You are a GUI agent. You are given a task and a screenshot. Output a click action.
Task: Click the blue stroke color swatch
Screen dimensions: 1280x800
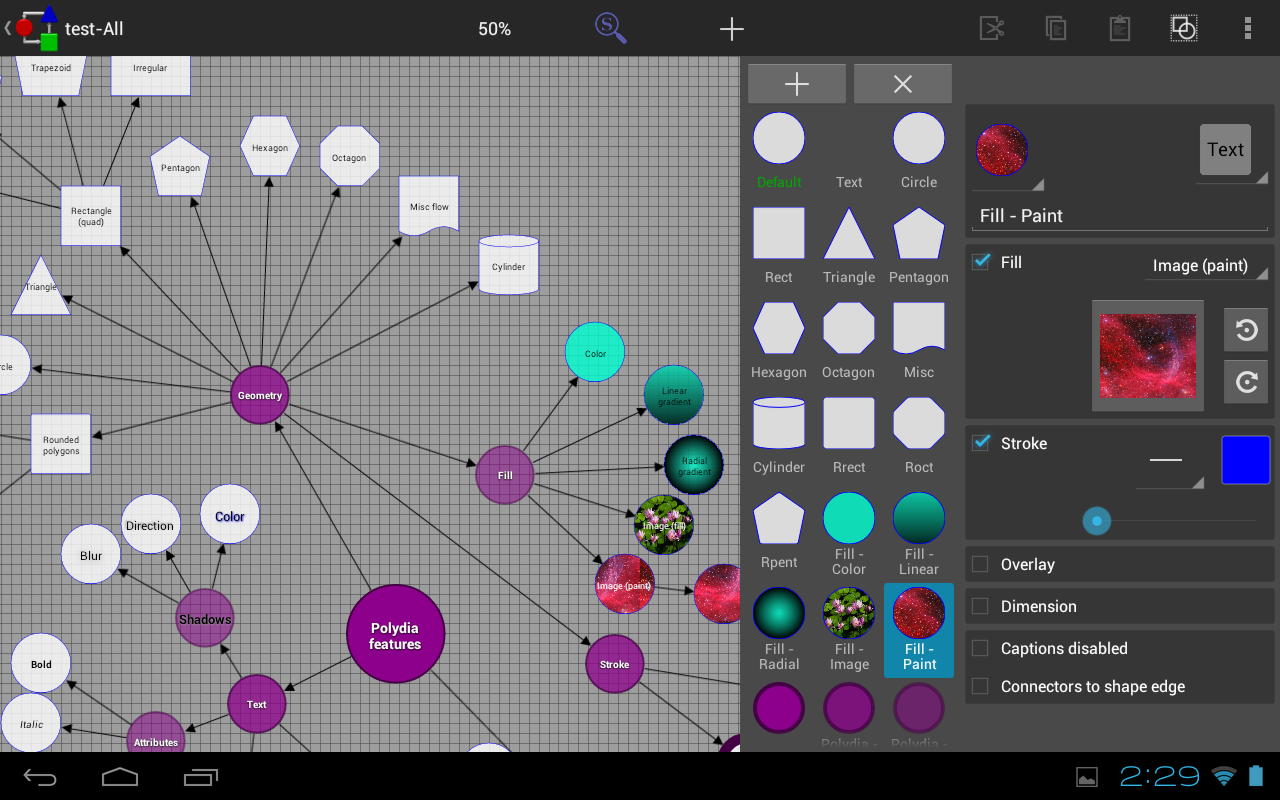point(1245,460)
